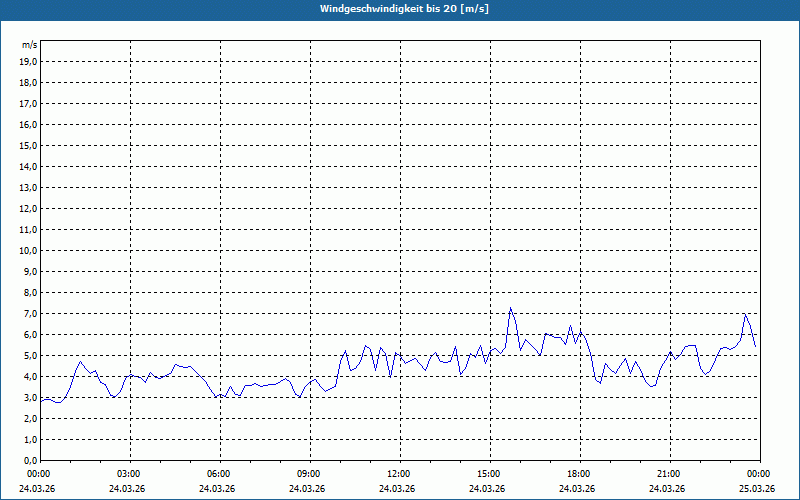Viewport: 800px width, 500px height.
Task: Select the 03:00 time axis label
Action: (128, 474)
